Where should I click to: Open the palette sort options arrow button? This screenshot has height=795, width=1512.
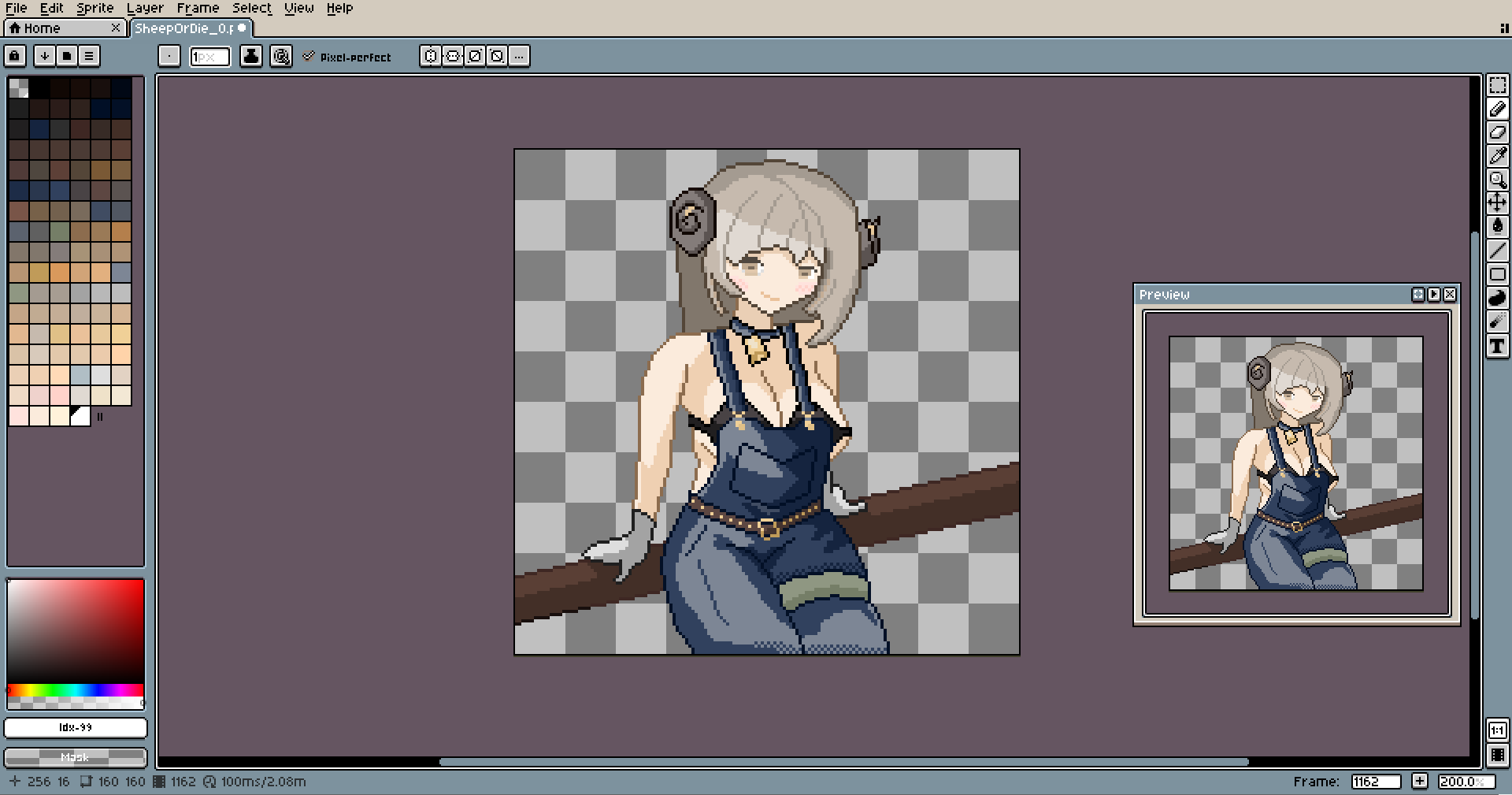coord(45,56)
